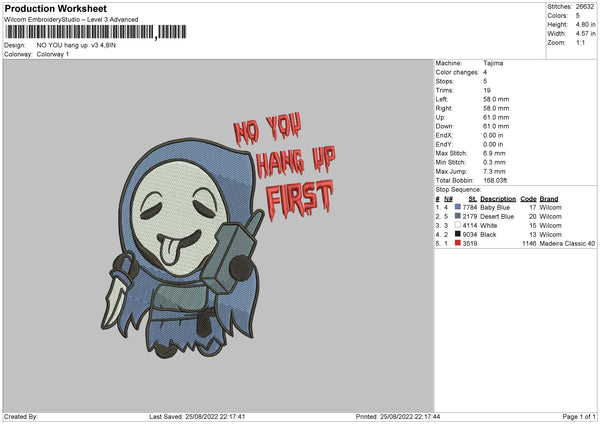The width and height of the screenshot is (600, 424).
Task: Select the Stitches count 26632
Action: tap(585, 7)
